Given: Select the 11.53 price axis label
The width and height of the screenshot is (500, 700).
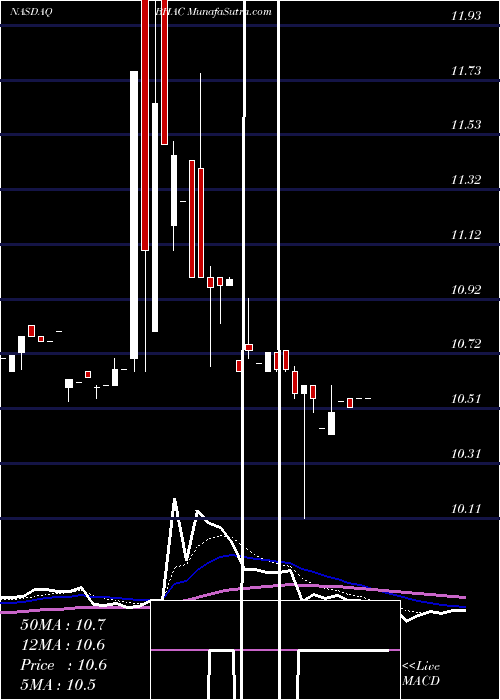Looking at the screenshot, I should (466, 125).
